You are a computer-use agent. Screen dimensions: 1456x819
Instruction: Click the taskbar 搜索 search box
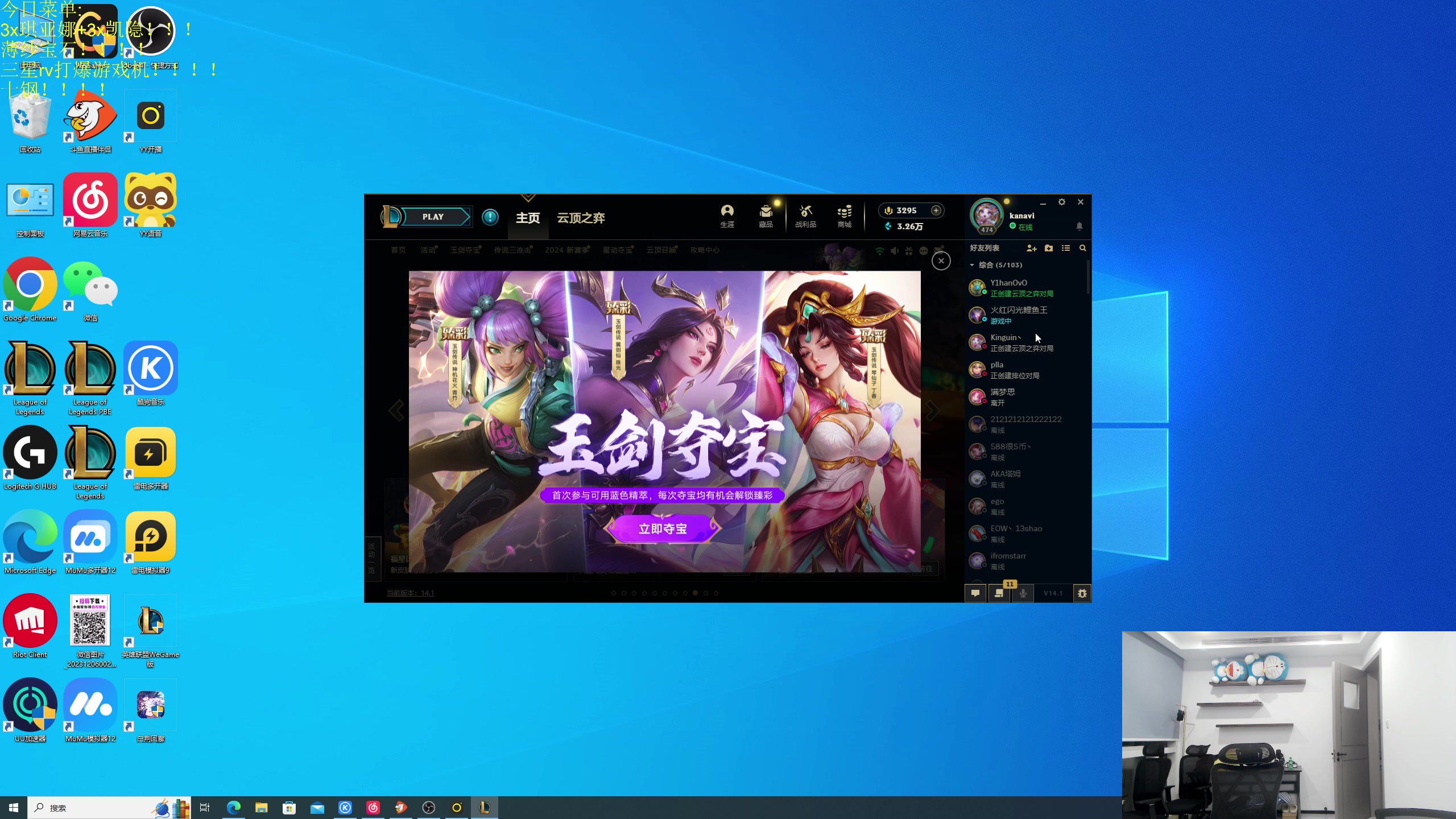(109, 808)
